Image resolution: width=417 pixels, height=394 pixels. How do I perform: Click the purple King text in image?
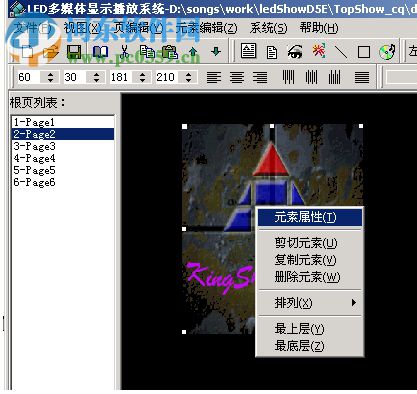click(x=220, y=277)
